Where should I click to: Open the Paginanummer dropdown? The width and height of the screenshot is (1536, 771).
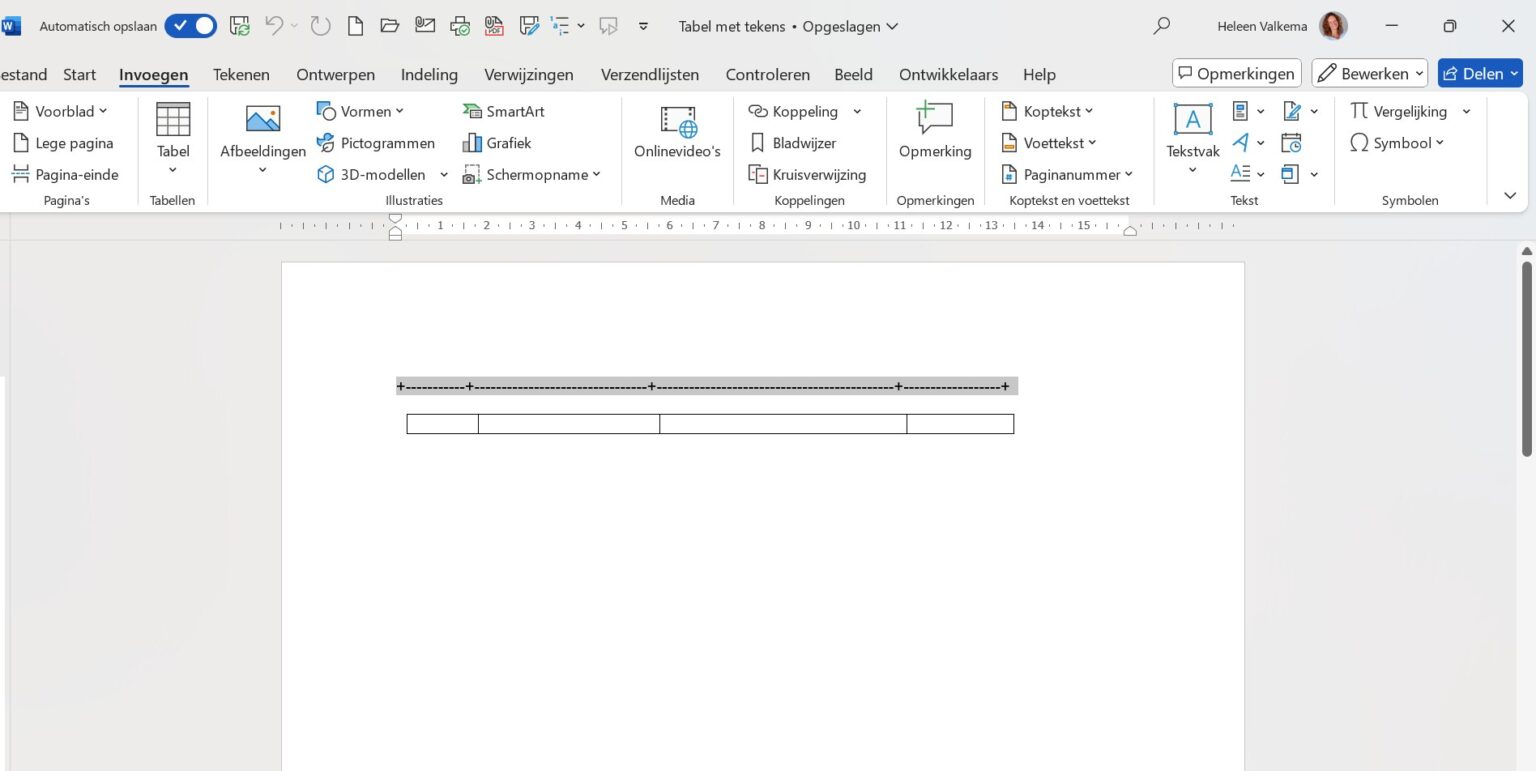pyautogui.click(x=1068, y=174)
